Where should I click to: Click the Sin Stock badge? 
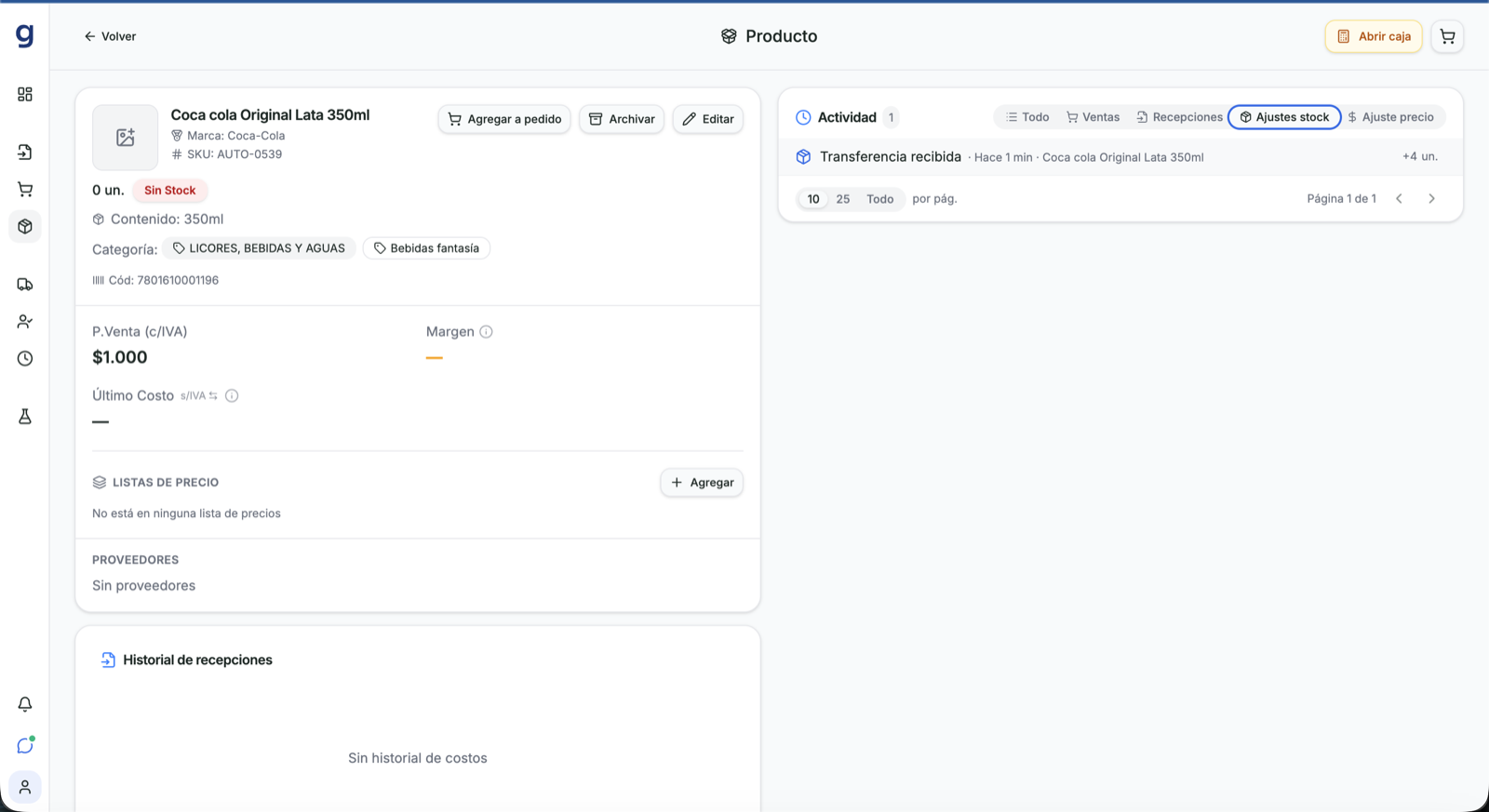coord(169,191)
